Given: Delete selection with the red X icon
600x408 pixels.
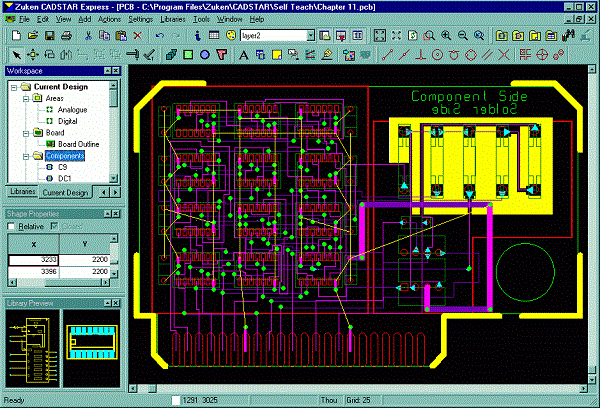Looking at the screenshot, I should click(138, 36).
